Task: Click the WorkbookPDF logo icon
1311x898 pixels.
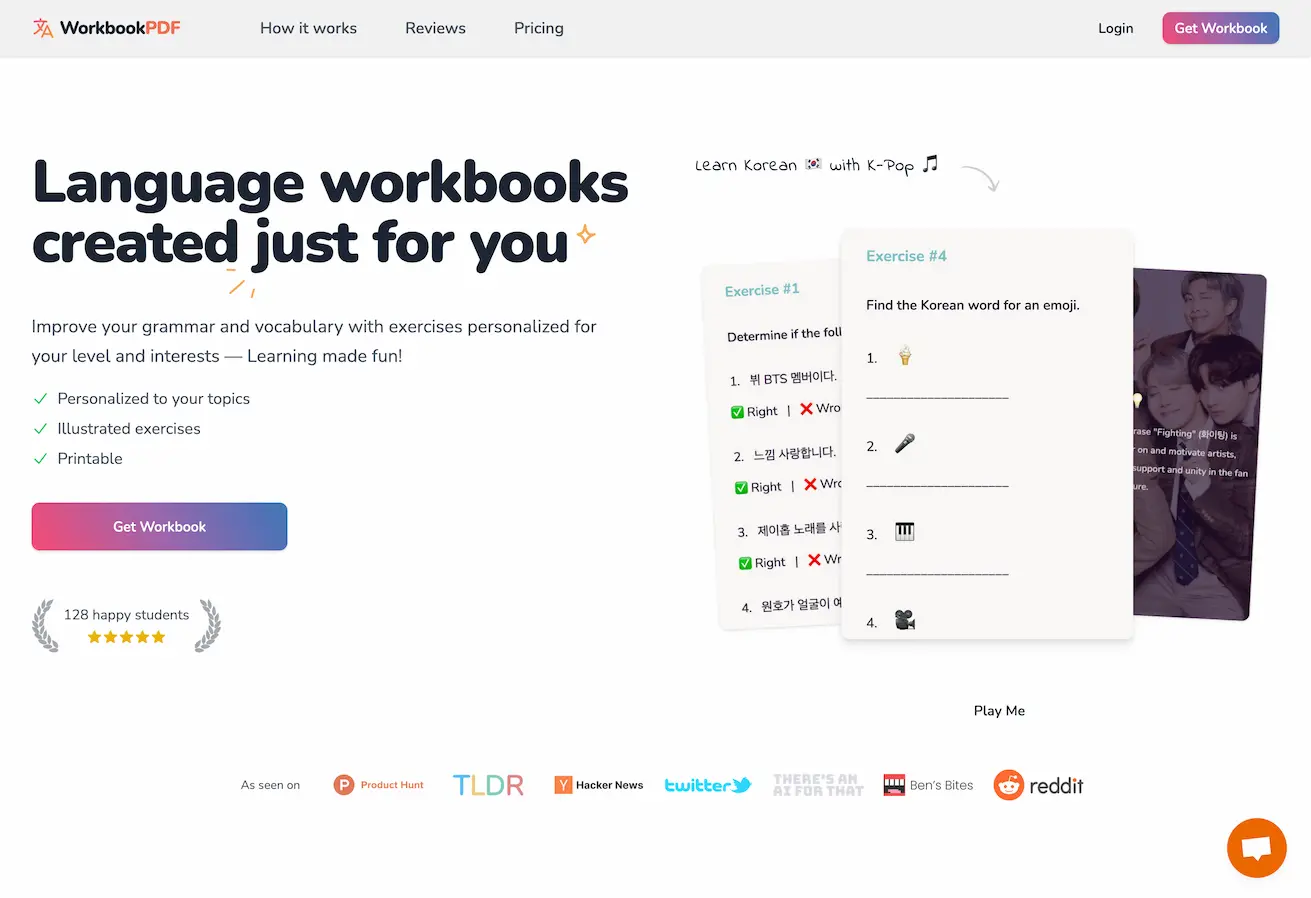Action: coord(42,28)
